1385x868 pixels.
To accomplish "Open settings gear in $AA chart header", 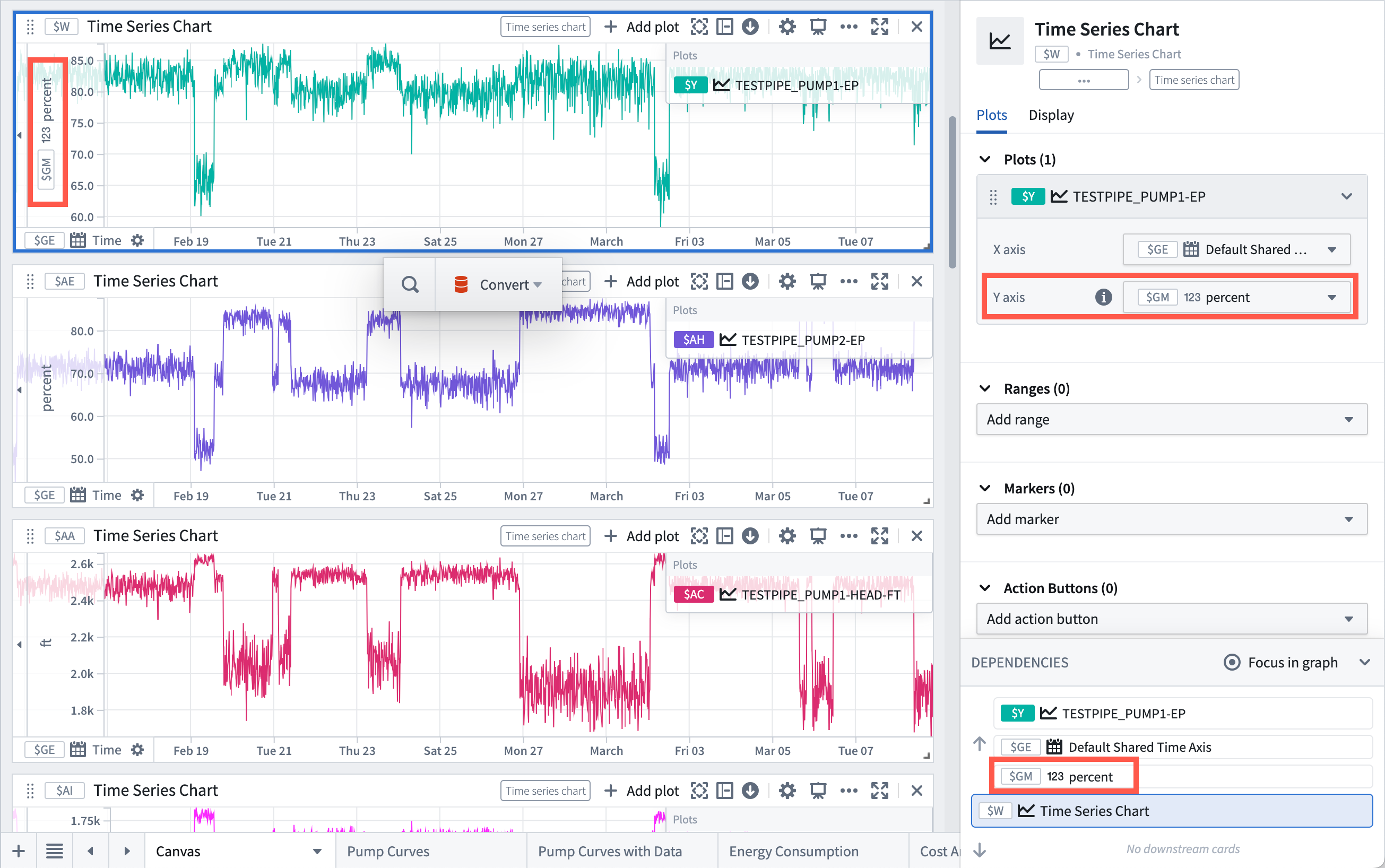I will pos(787,536).
